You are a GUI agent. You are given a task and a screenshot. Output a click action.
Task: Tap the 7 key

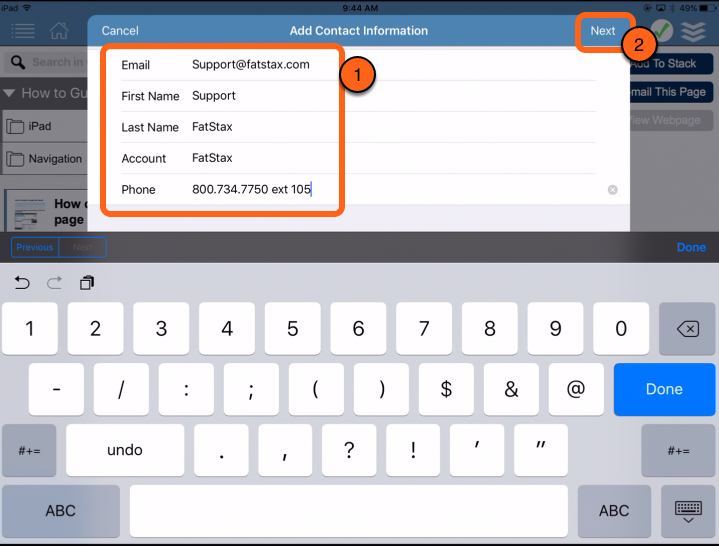point(424,329)
